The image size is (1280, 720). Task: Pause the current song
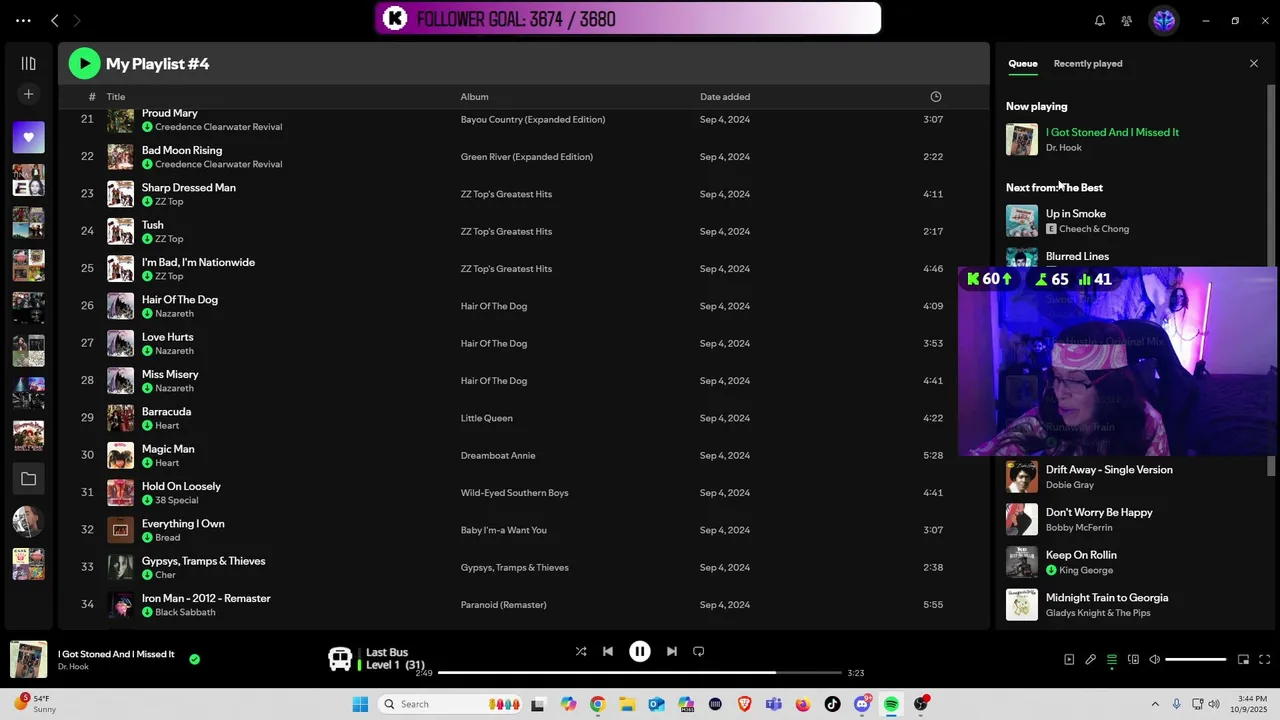[x=639, y=651]
